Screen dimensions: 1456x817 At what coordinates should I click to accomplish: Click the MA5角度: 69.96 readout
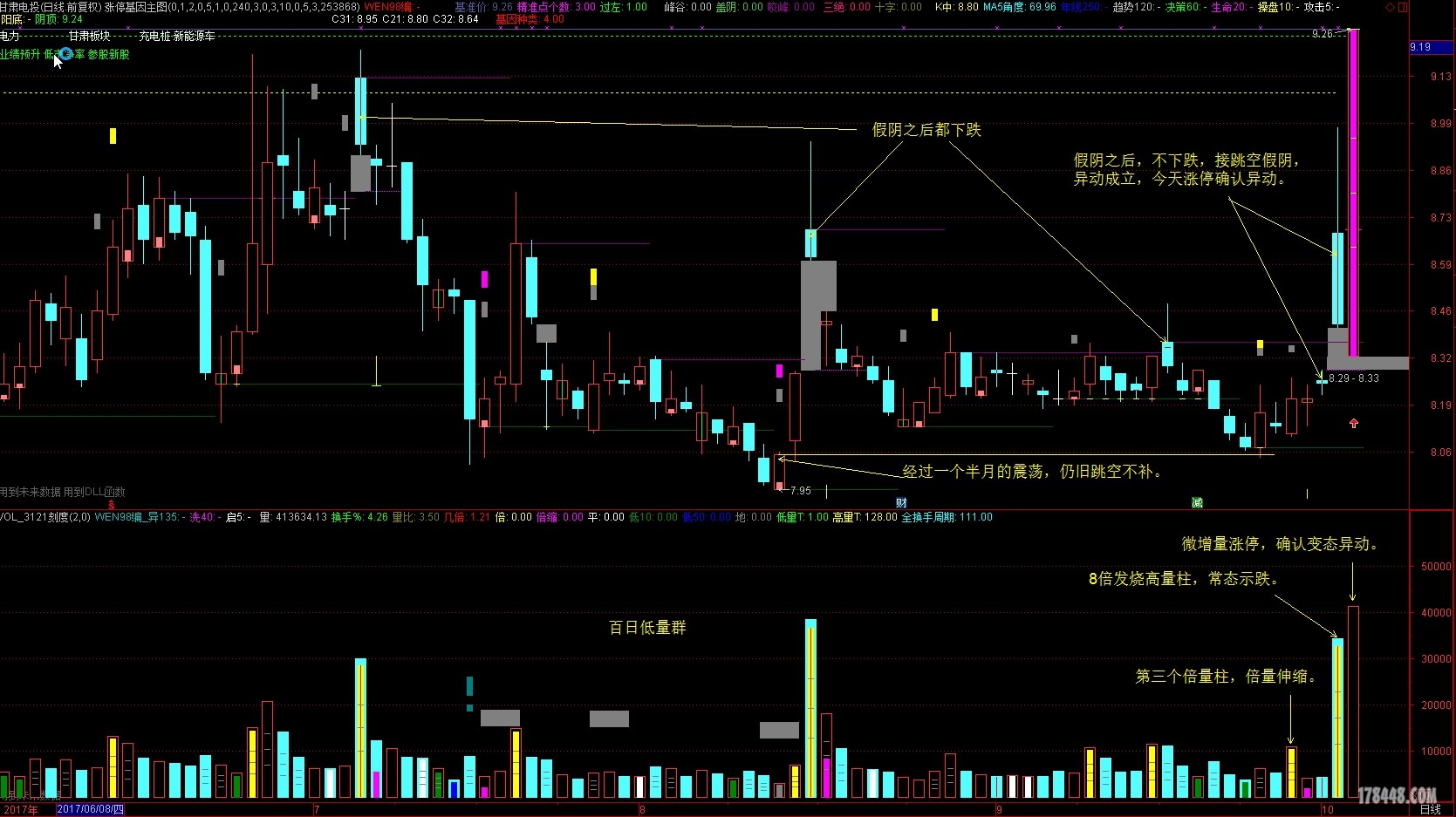(1019, 6)
